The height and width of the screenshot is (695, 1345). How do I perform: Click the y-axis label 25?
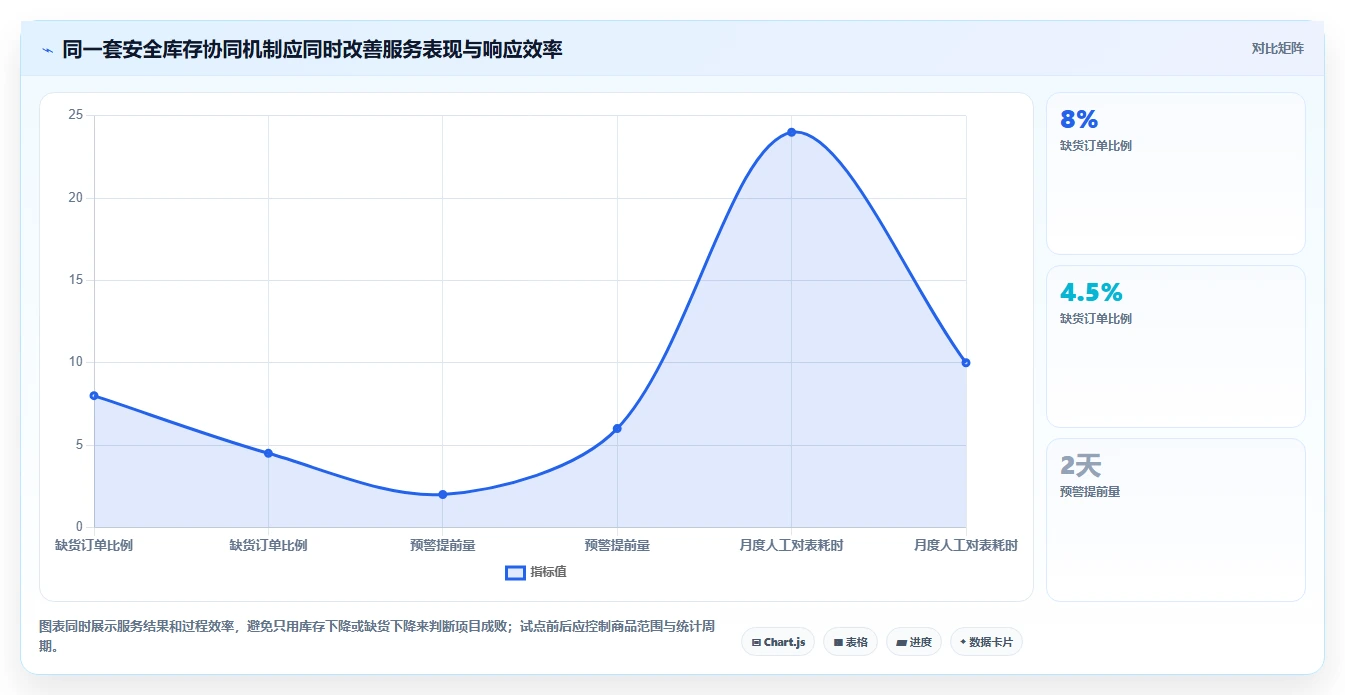tap(75, 115)
